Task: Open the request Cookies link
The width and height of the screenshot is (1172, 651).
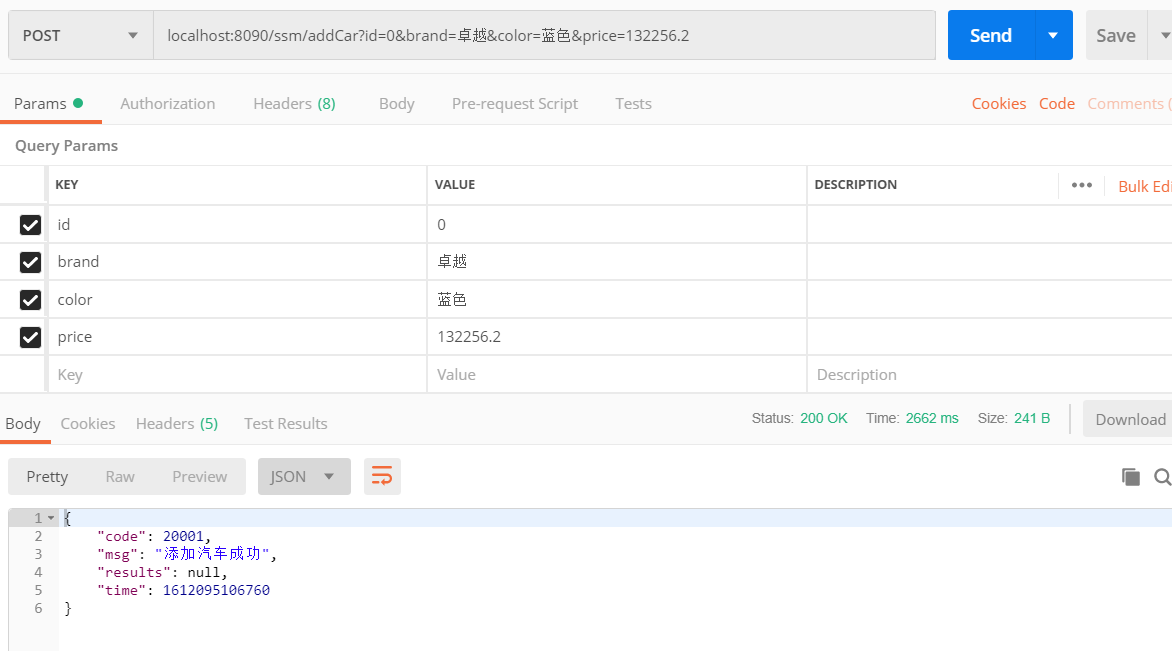Action: 999,104
